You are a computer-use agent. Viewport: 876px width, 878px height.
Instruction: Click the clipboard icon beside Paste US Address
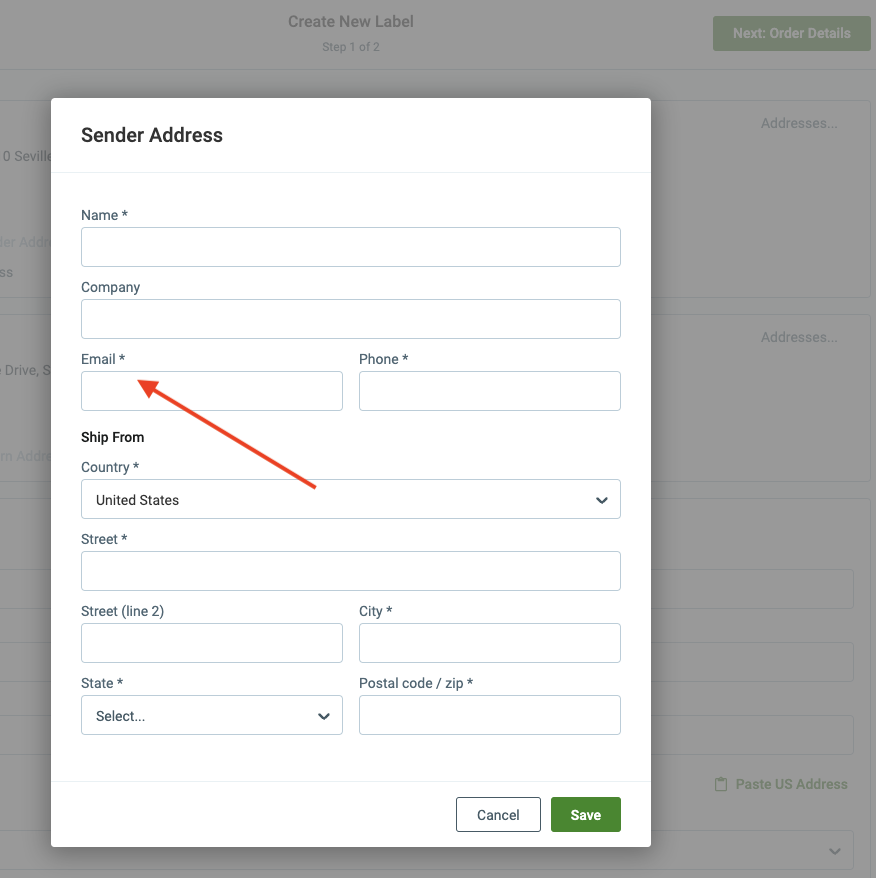pyautogui.click(x=720, y=784)
